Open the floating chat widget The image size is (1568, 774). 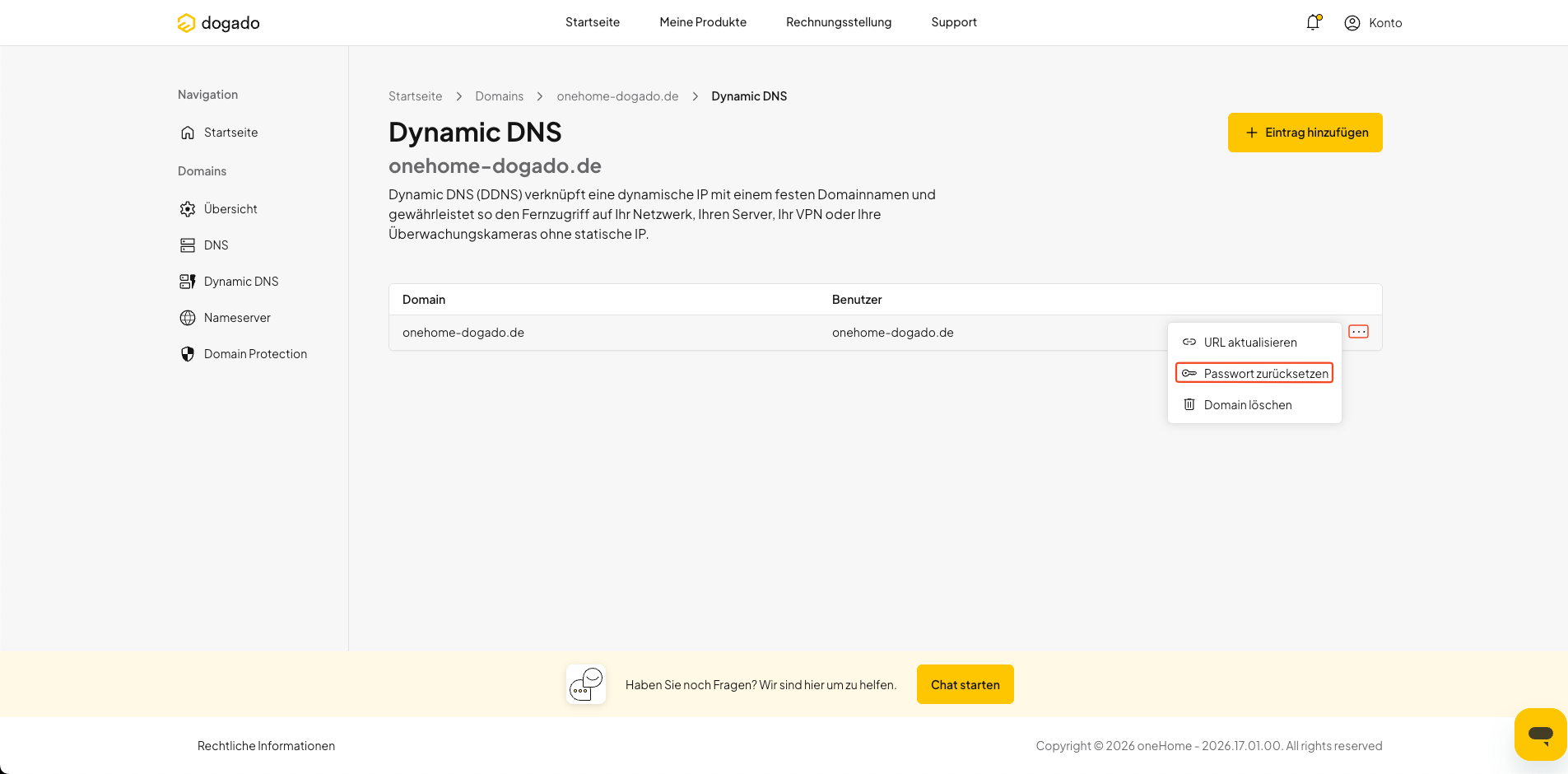click(x=1541, y=734)
